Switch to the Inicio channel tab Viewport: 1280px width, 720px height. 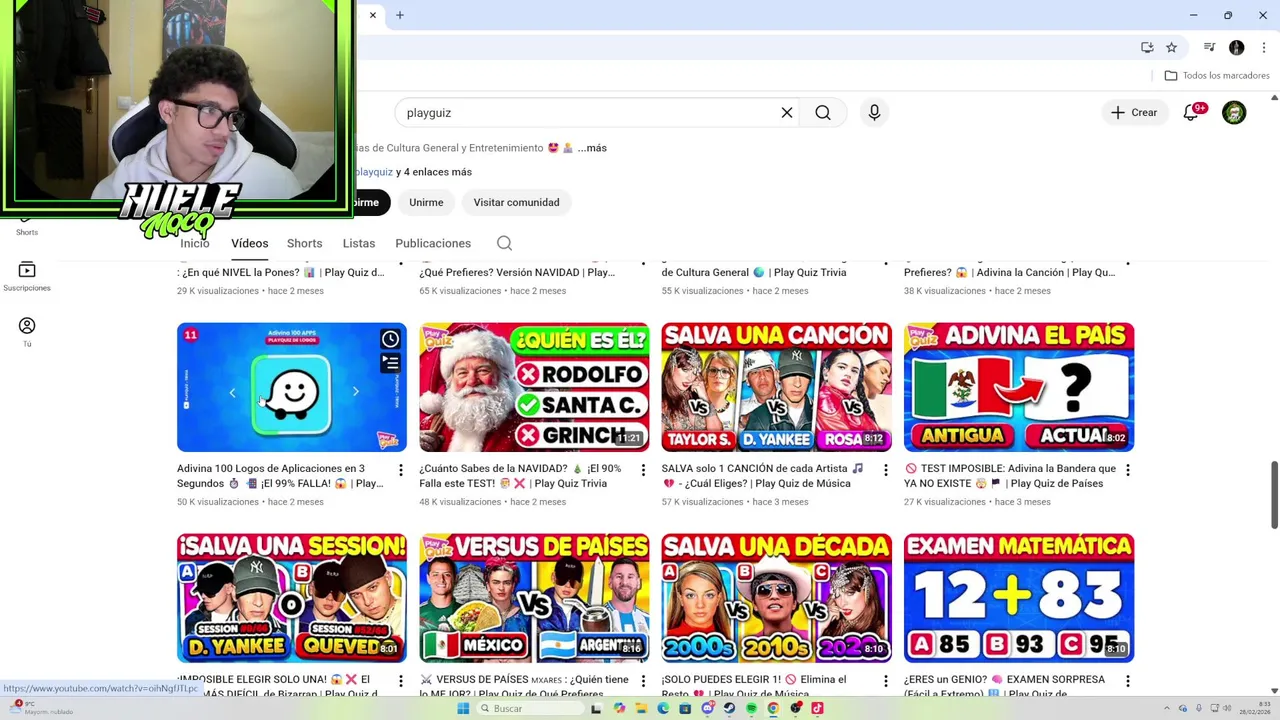tap(195, 243)
